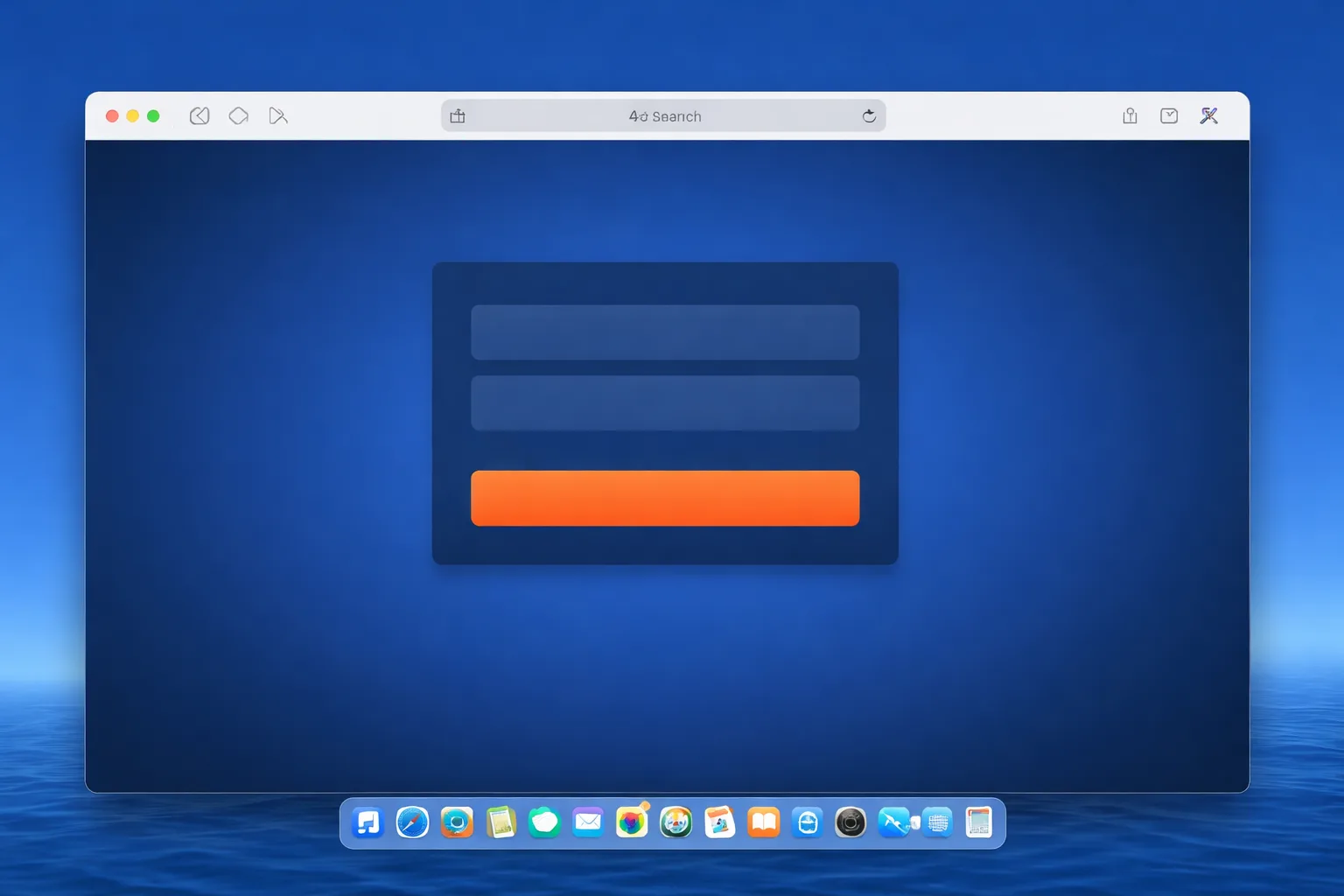Open the green chat bubble icon in dock
The width and height of the screenshot is (1344, 896).
click(544, 822)
